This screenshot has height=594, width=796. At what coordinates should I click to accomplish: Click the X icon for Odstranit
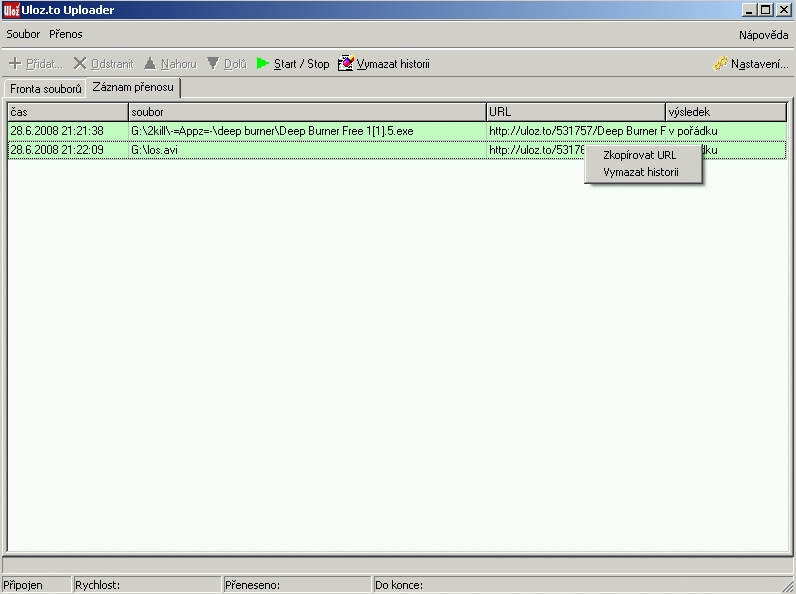tap(80, 63)
